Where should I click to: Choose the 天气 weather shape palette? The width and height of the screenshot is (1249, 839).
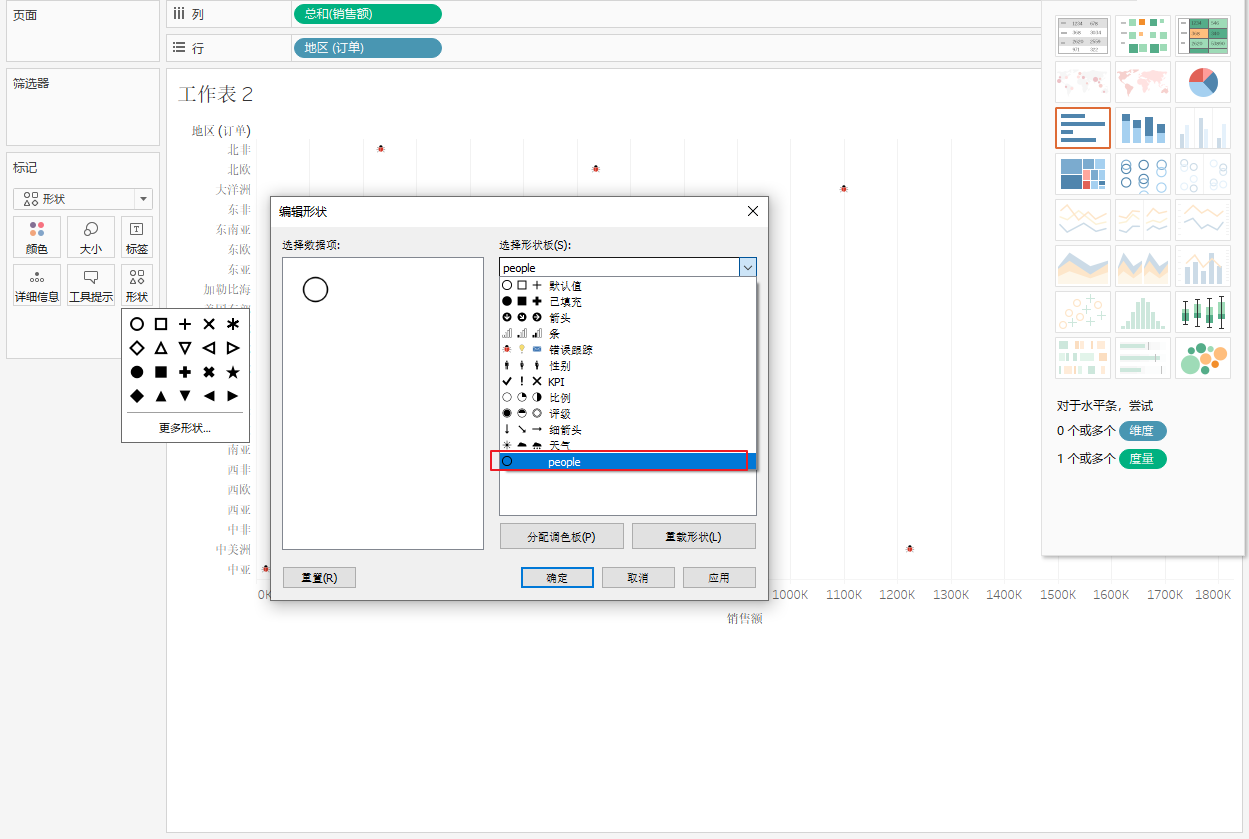click(x=627, y=445)
